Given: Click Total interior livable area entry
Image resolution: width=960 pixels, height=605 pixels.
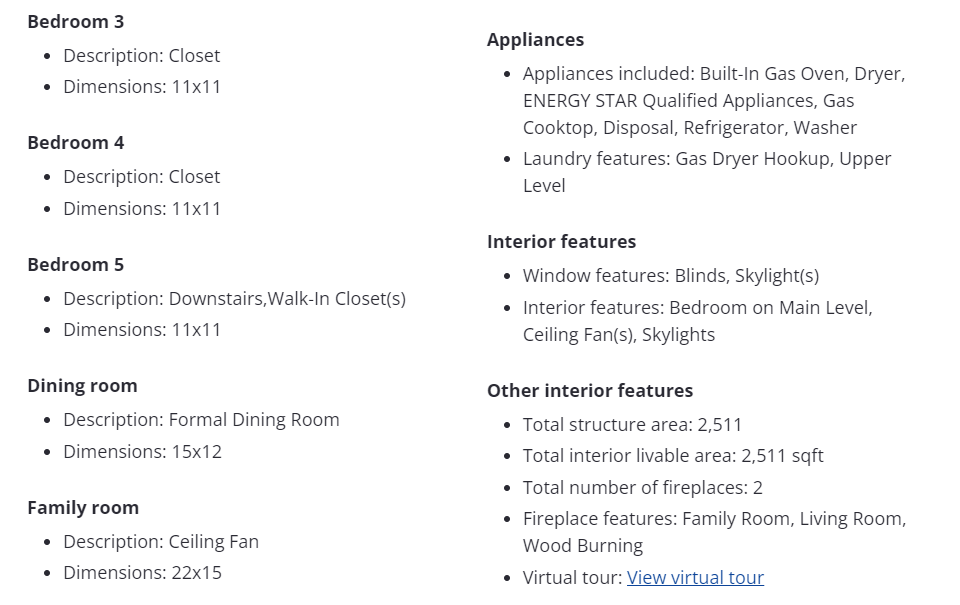Looking at the screenshot, I should pos(673,456).
